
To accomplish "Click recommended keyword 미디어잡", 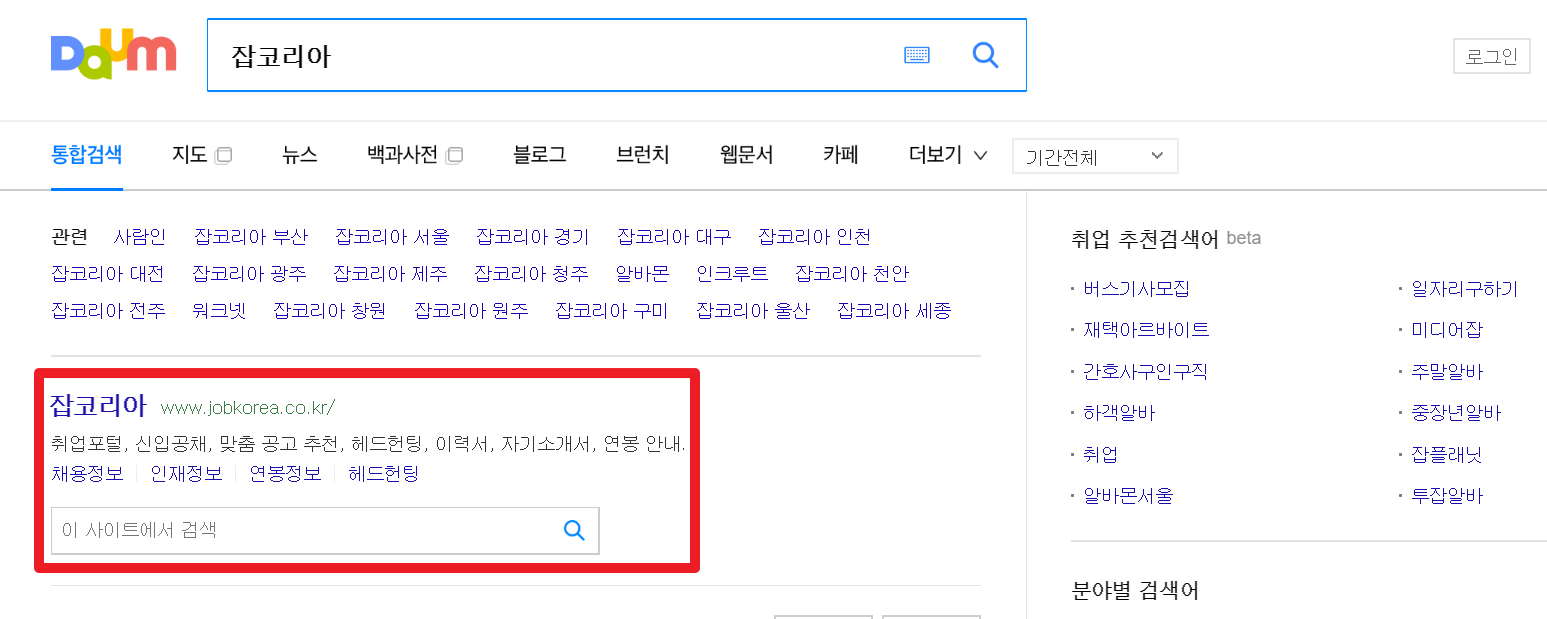I will pyautogui.click(x=1447, y=330).
